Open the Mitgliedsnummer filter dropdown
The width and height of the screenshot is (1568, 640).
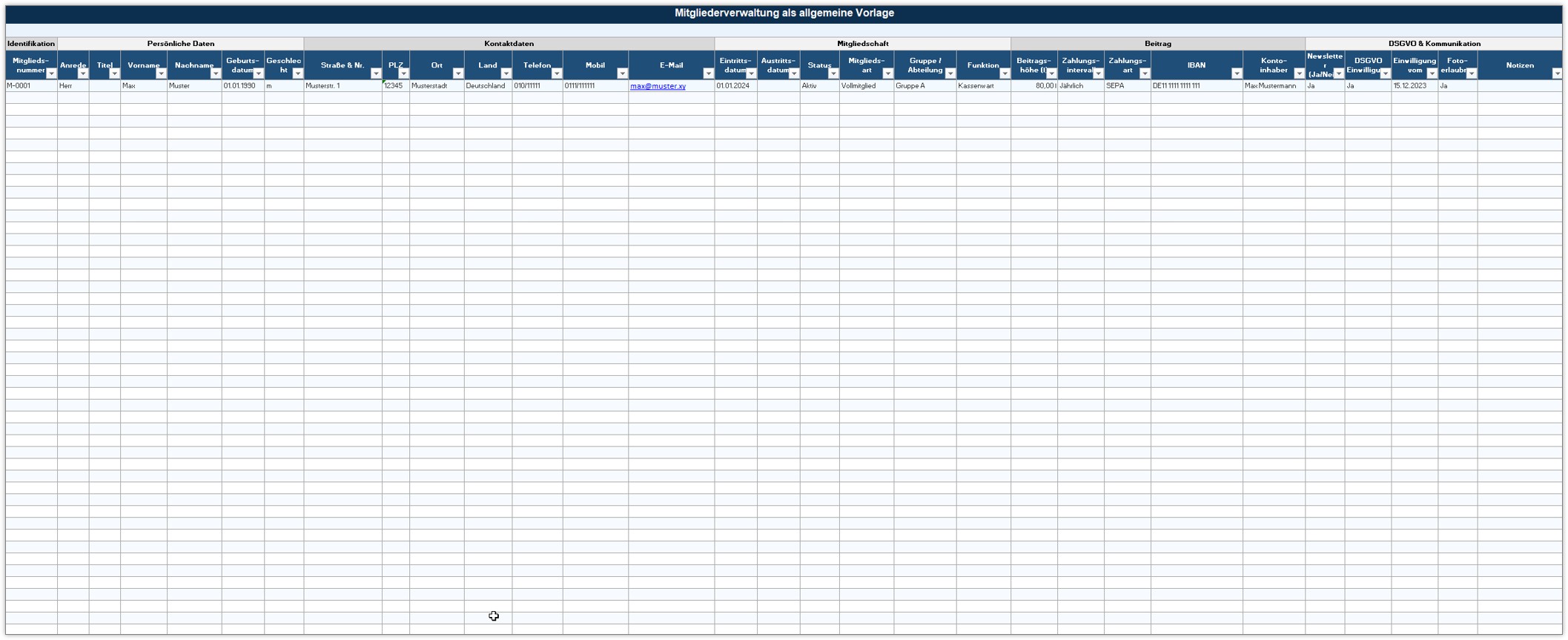[x=51, y=73]
